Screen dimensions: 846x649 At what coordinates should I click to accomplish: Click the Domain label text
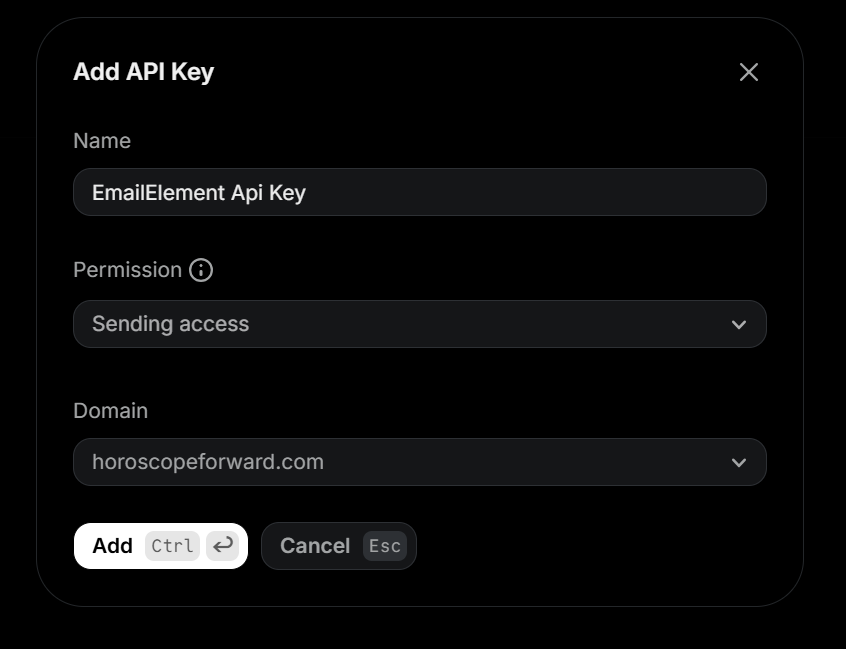[110, 411]
